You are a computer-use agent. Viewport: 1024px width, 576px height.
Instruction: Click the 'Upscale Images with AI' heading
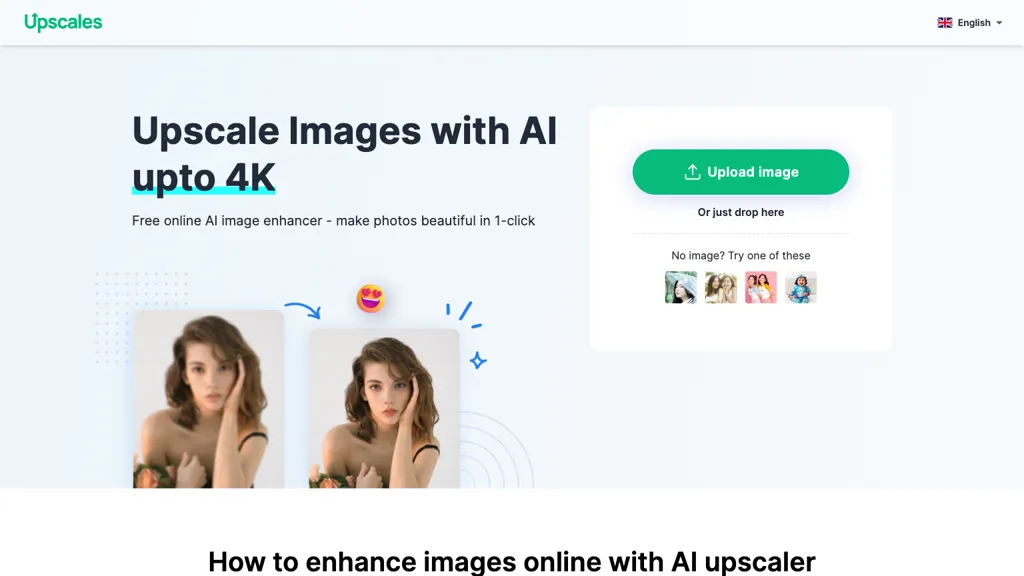pyautogui.click(x=344, y=131)
